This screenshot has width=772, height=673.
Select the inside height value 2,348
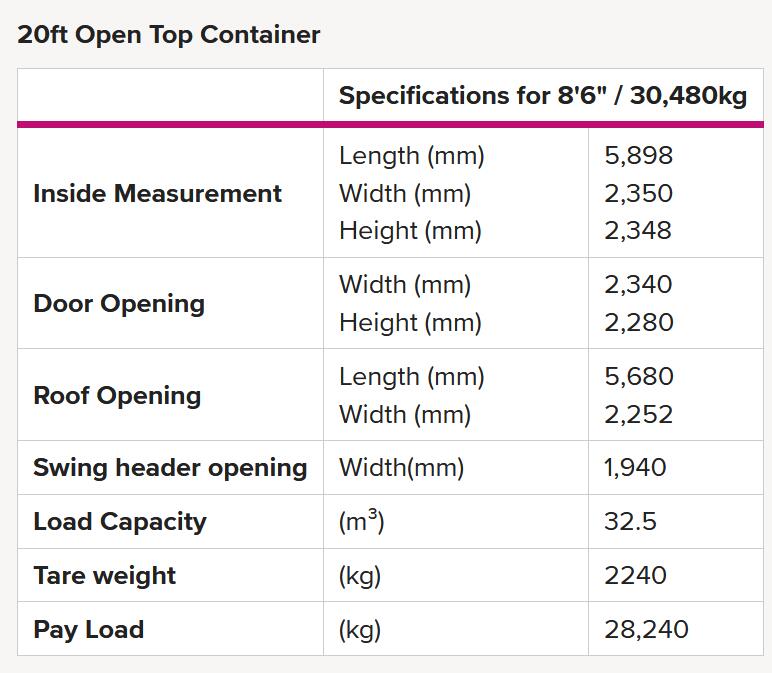pyautogui.click(x=638, y=230)
